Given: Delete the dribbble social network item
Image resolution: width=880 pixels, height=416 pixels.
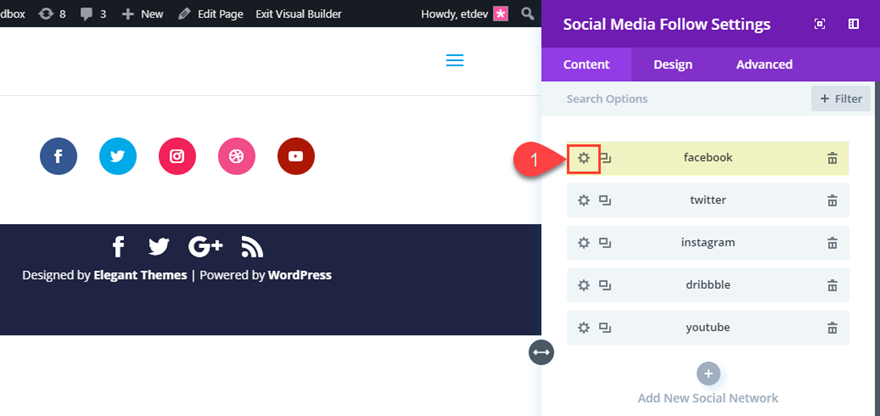Looking at the screenshot, I should click(832, 285).
